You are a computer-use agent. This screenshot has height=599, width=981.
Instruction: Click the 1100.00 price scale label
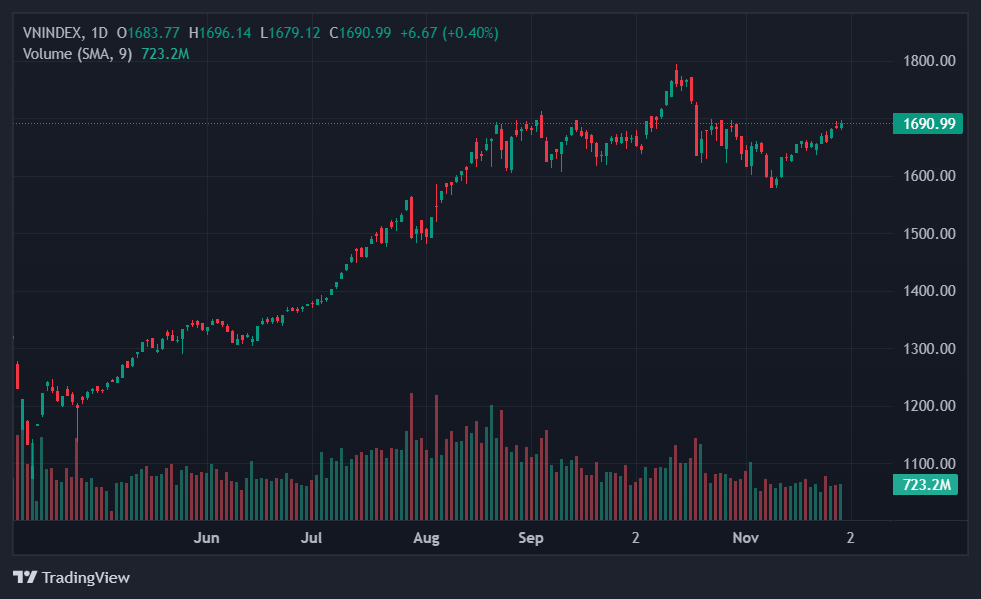click(x=928, y=464)
